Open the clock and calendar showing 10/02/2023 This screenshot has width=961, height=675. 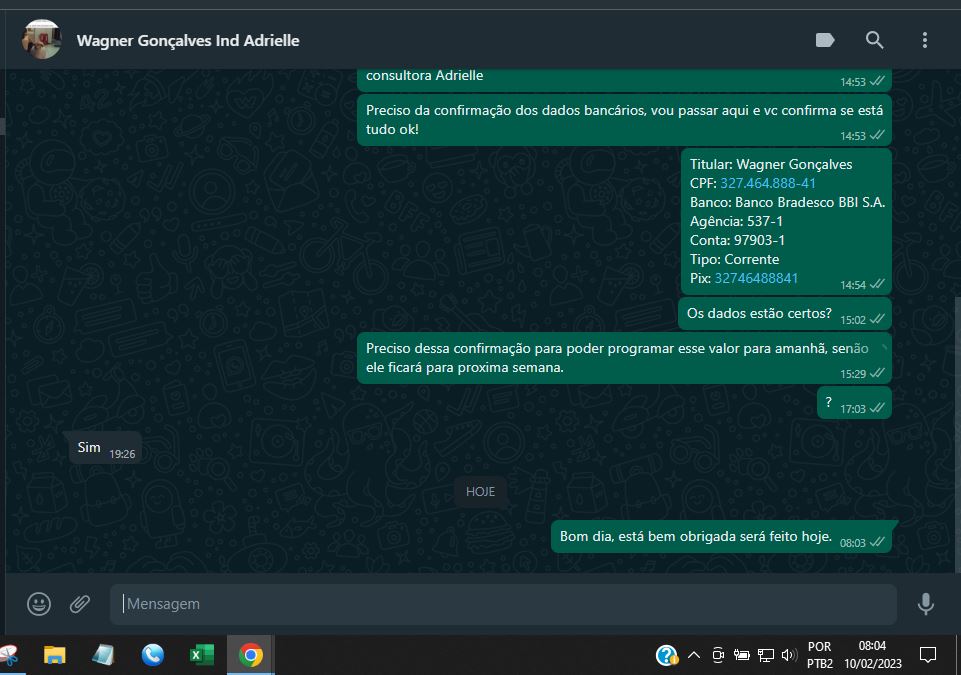871,655
